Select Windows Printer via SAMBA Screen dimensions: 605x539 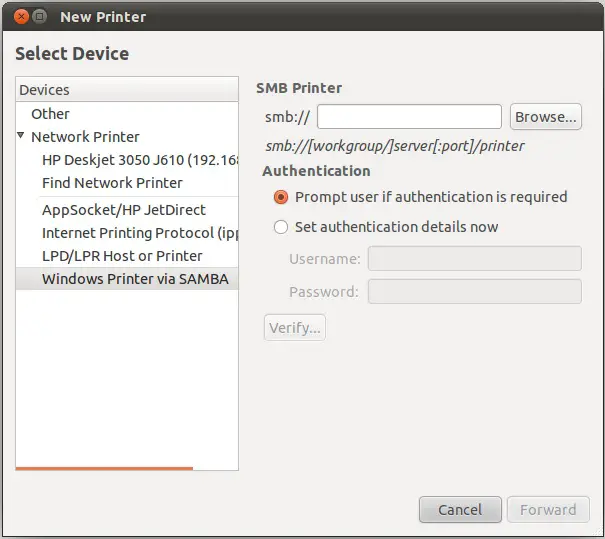[x=135, y=279]
